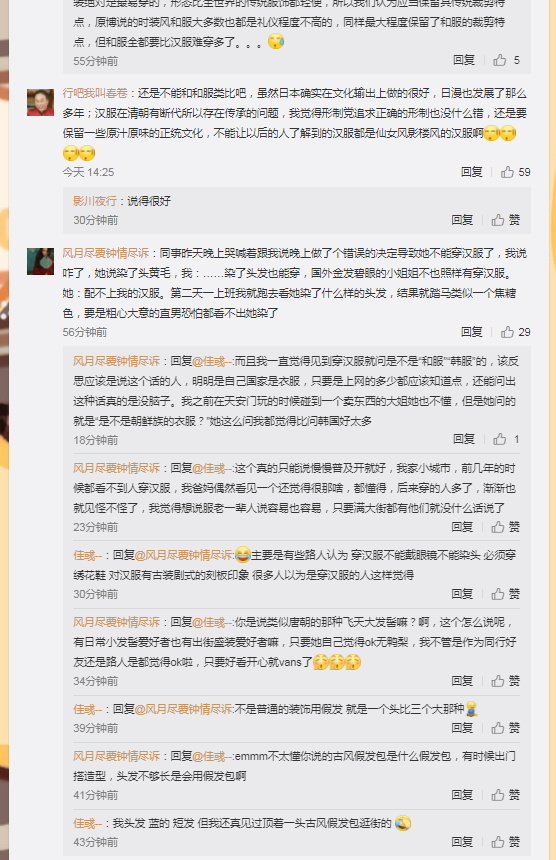
Task: Like the reply posted 18分钟前
Action: (506, 439)
